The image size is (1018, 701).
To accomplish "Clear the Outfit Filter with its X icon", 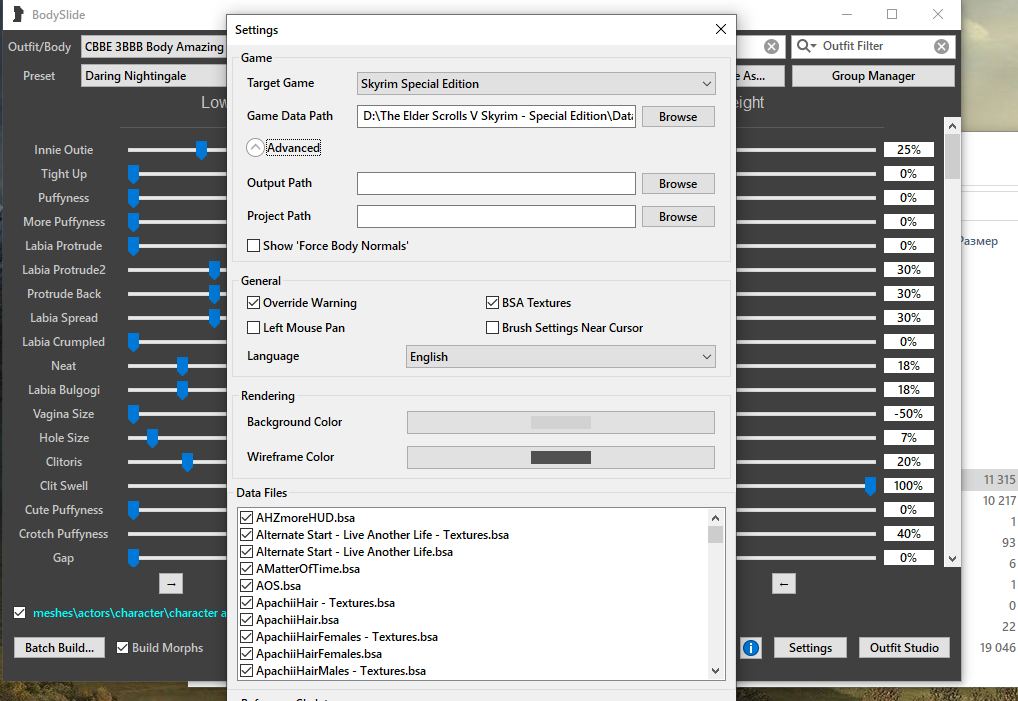I will click(941, 47).
